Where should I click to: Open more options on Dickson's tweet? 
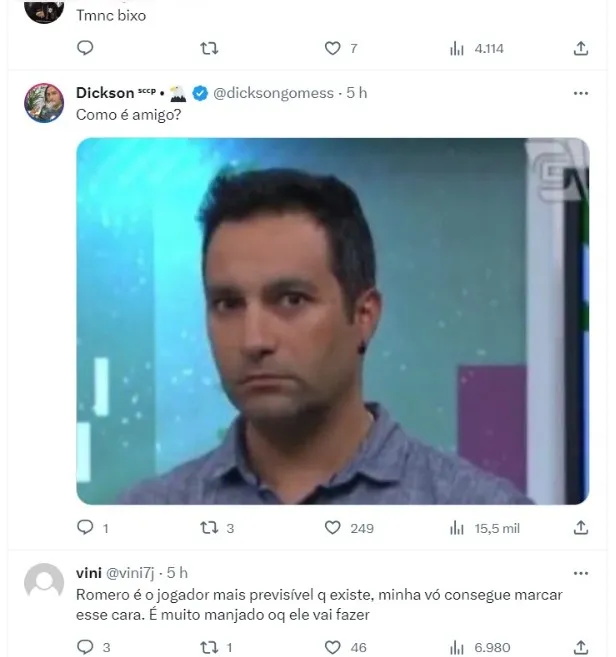[x=581, y=93]
